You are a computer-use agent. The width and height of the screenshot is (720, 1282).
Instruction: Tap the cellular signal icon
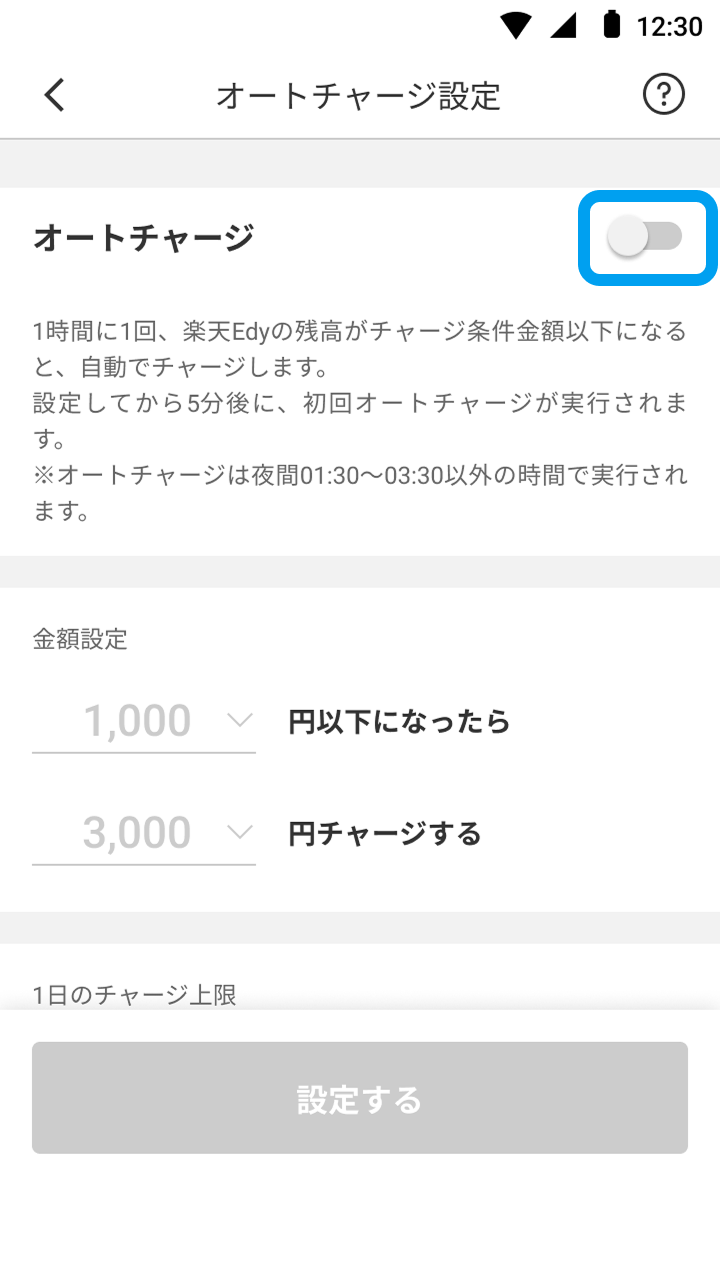point(564,26)
